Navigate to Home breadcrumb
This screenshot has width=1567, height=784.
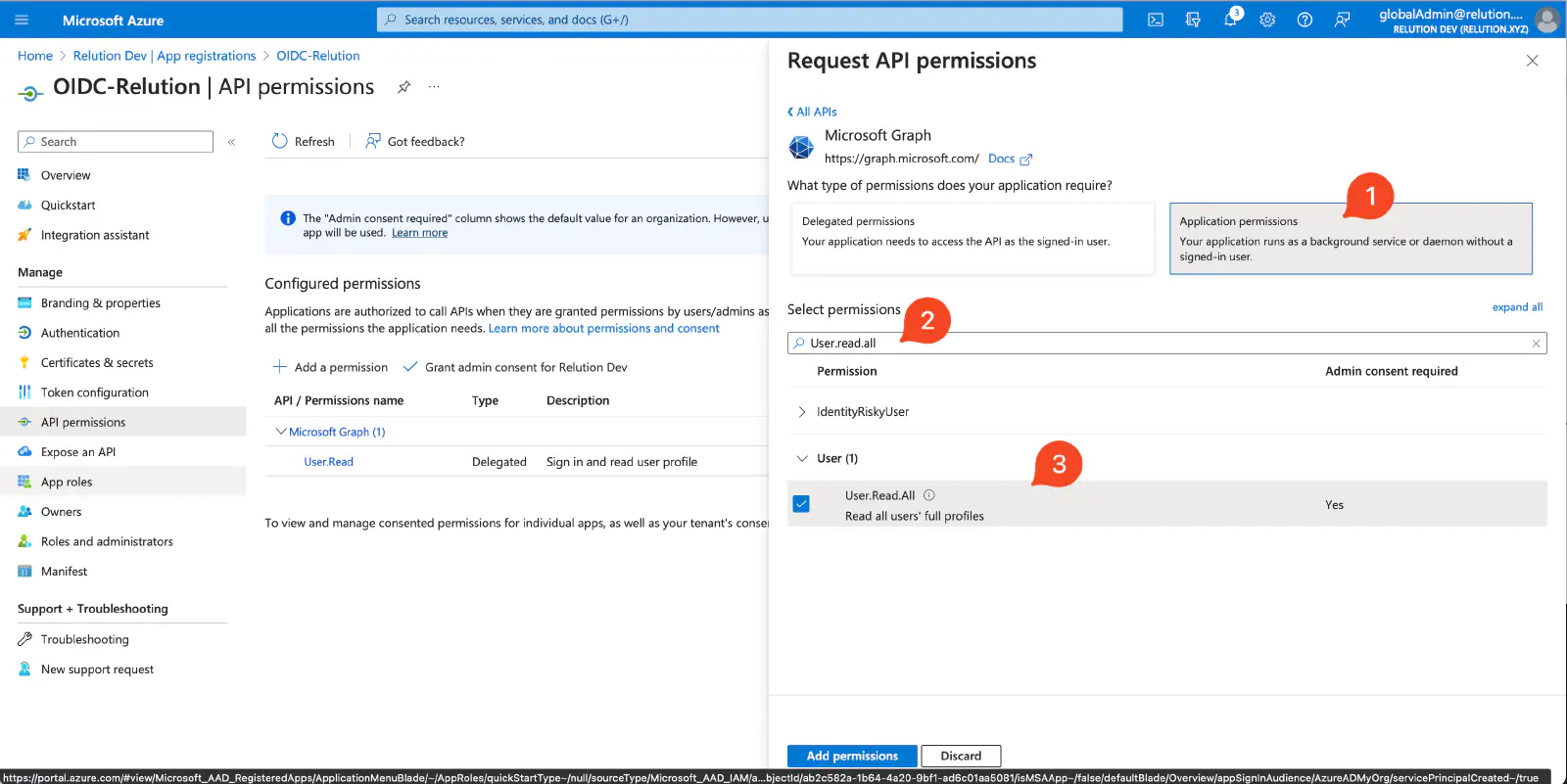coord(35,56)
